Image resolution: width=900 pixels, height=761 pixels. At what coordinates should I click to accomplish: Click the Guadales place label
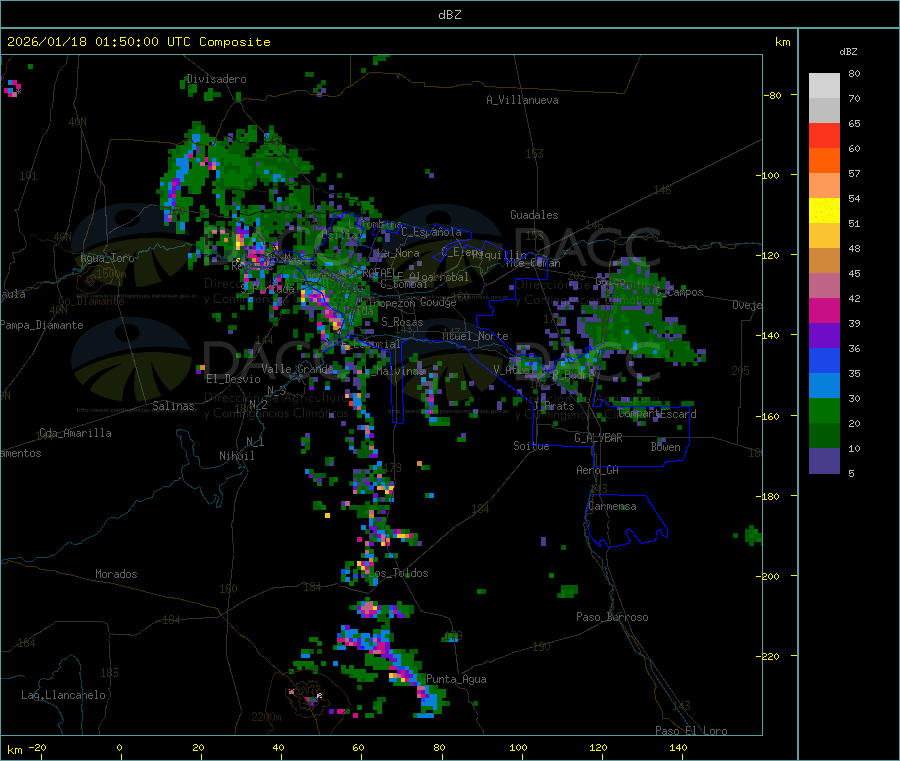(534, 215)
